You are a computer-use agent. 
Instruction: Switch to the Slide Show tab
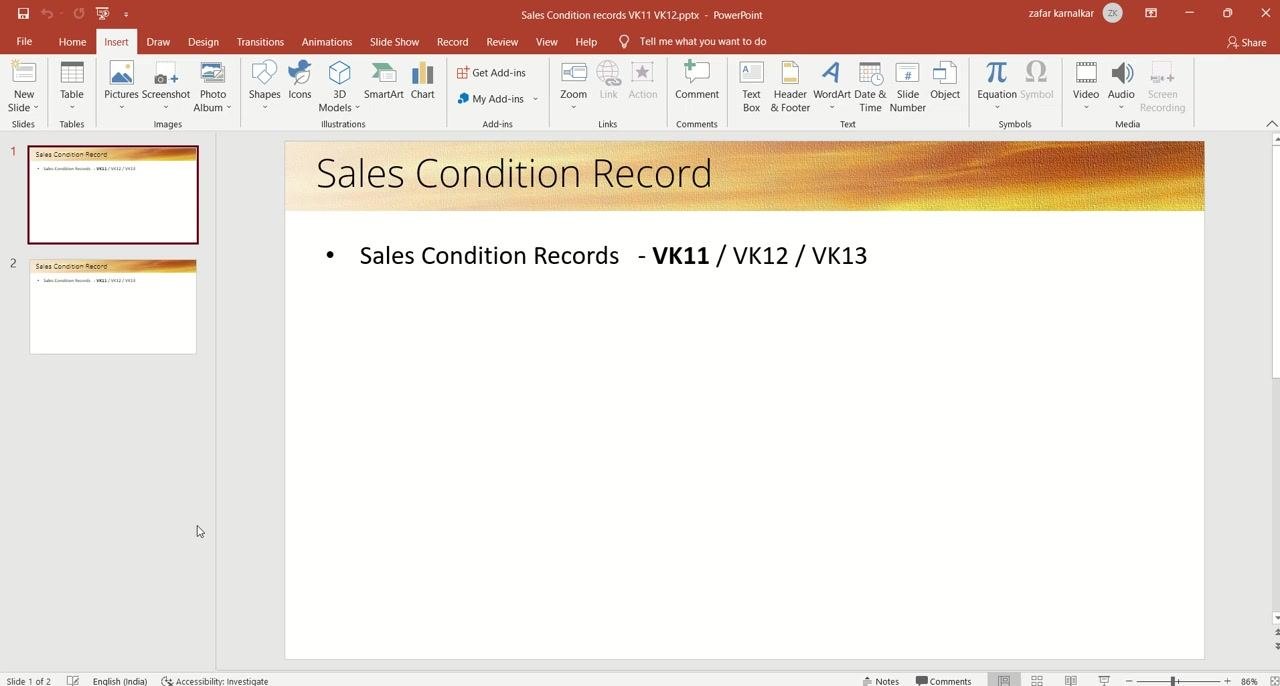point(394,42)
